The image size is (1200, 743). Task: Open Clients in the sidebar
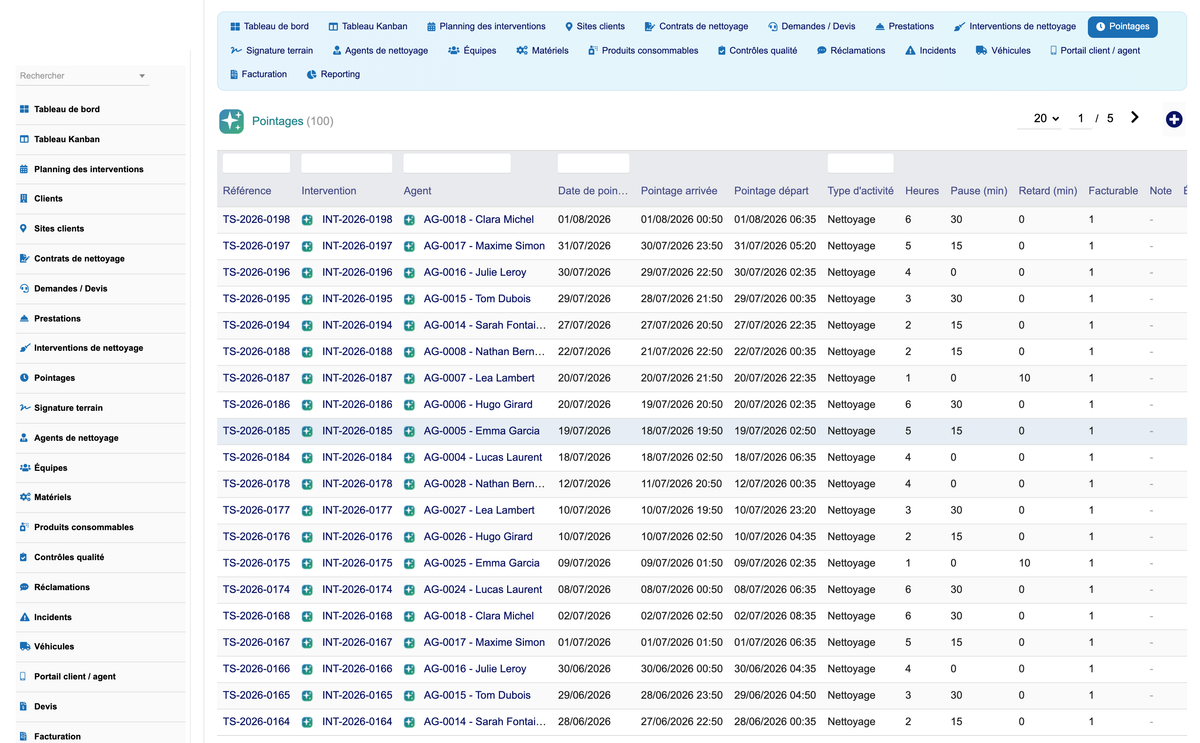click(48, 199)
